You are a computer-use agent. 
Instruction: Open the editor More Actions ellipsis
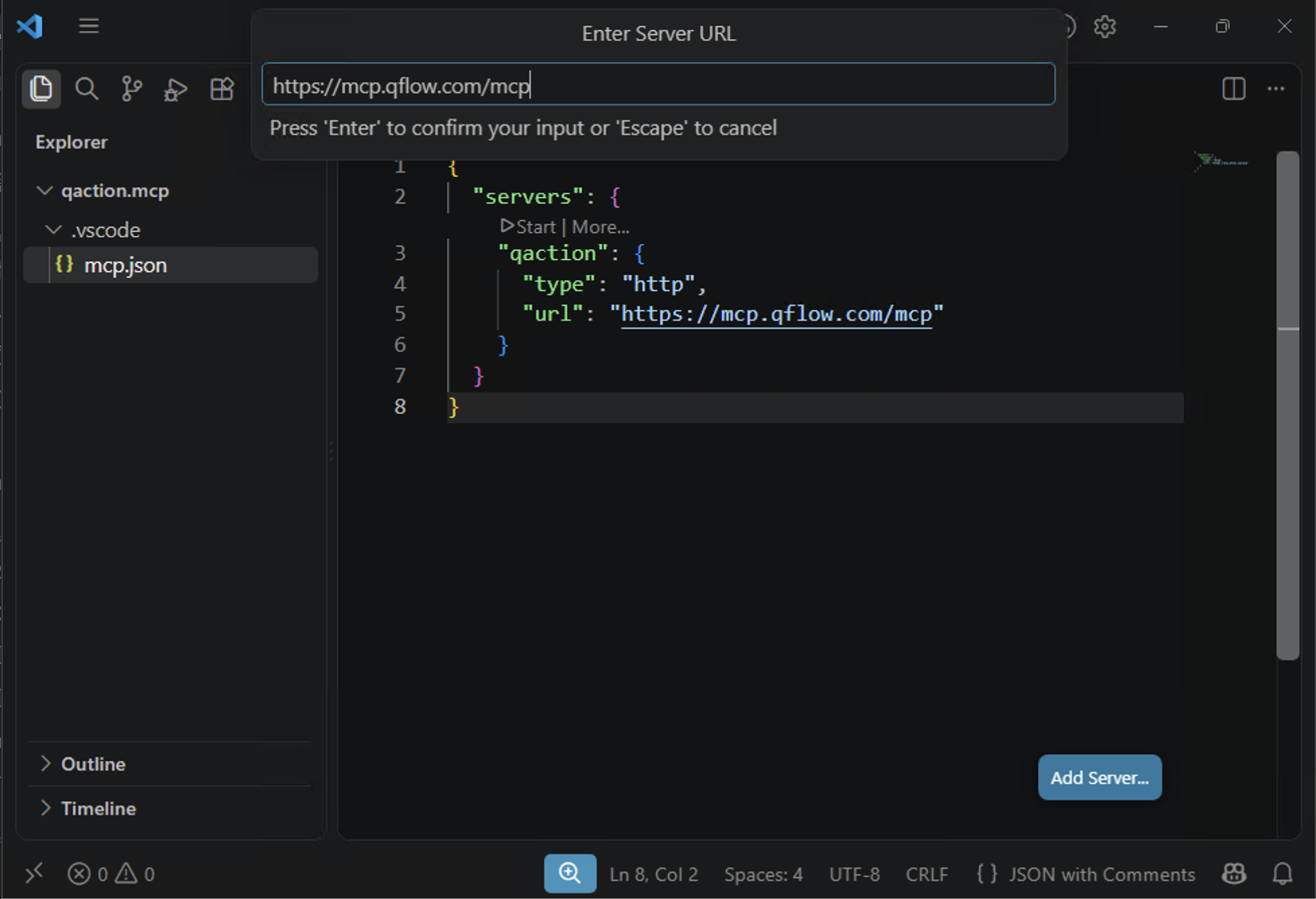point(1276,89)
